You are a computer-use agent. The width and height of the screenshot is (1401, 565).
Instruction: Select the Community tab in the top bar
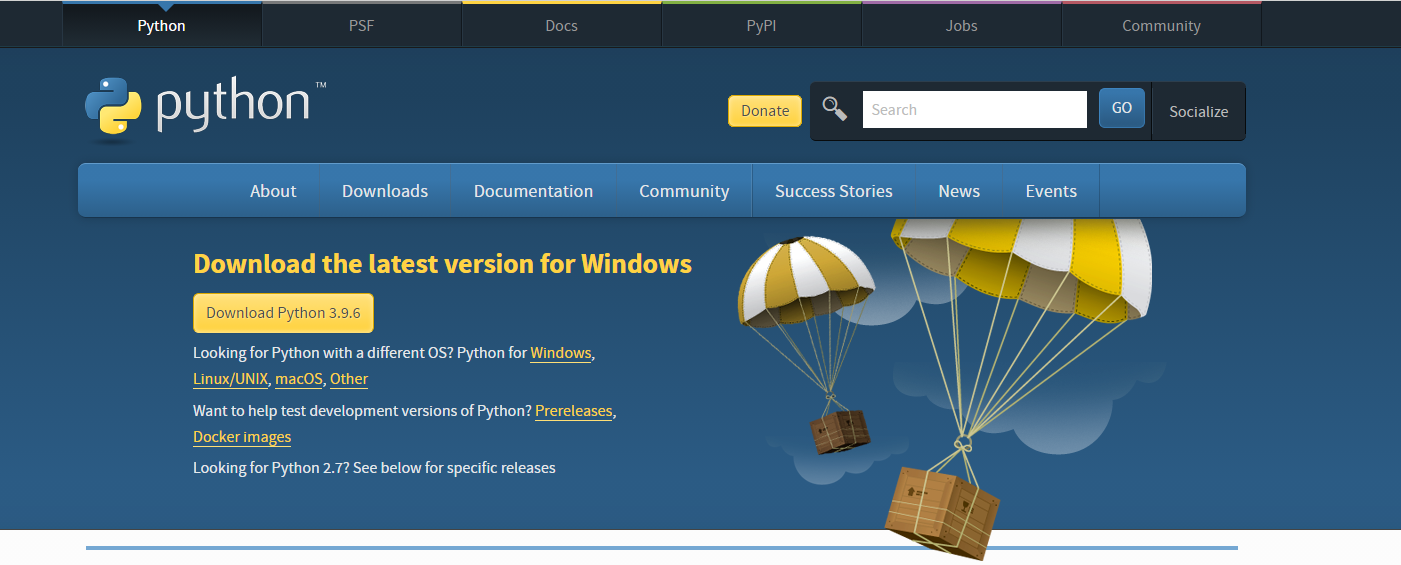[1161, 25]
